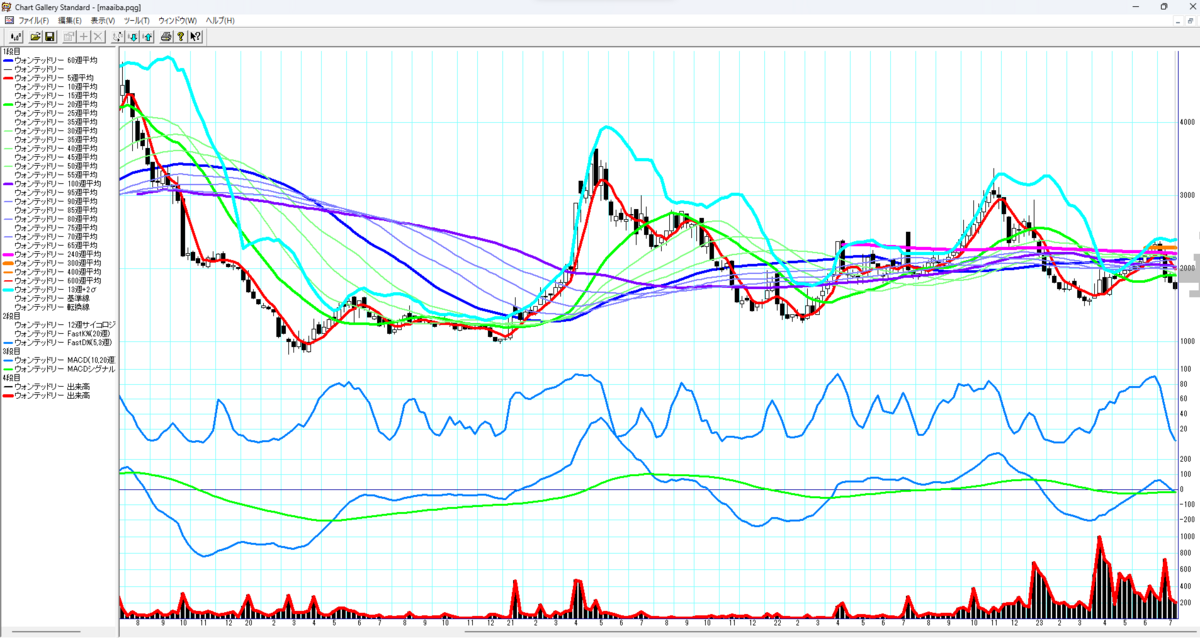1200x638 pixels.
Task: Click the purple swatch for 100週平均
Action: (8, 184)
